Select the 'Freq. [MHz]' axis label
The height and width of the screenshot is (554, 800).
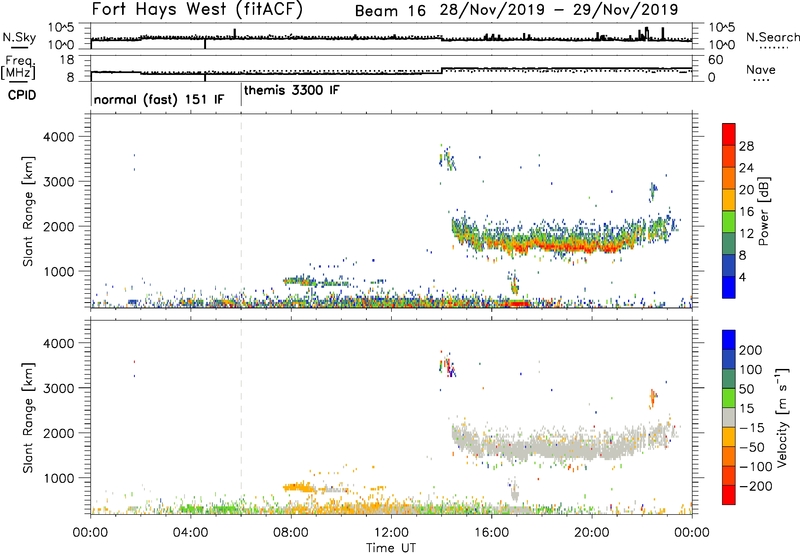18,68
